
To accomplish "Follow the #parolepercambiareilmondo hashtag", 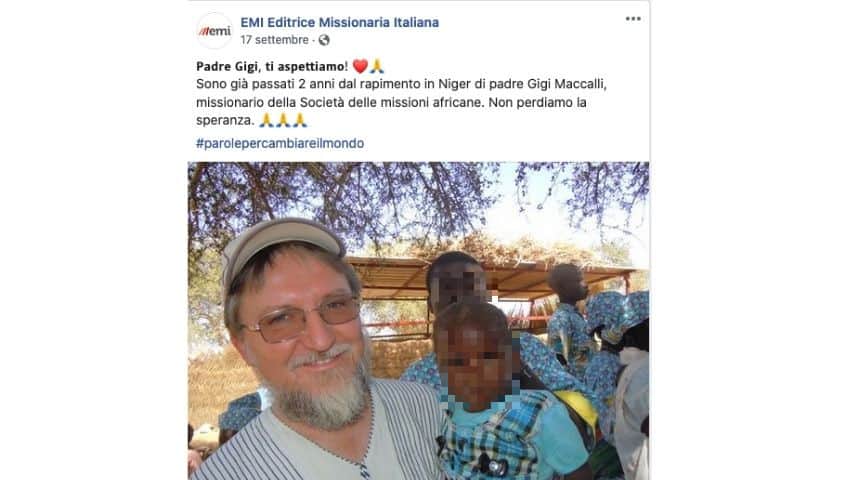I will (x=280, y=143).
